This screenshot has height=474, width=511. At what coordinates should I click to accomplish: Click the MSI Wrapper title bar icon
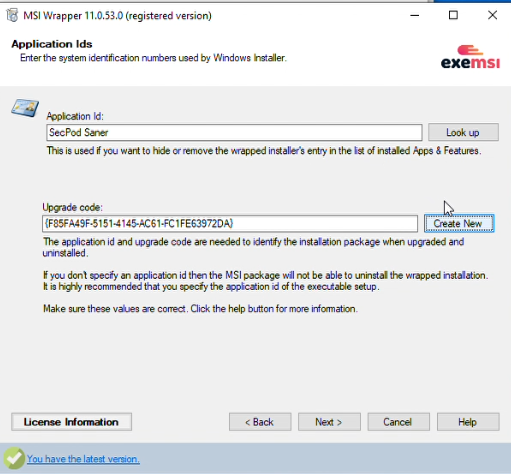point(12,15)
